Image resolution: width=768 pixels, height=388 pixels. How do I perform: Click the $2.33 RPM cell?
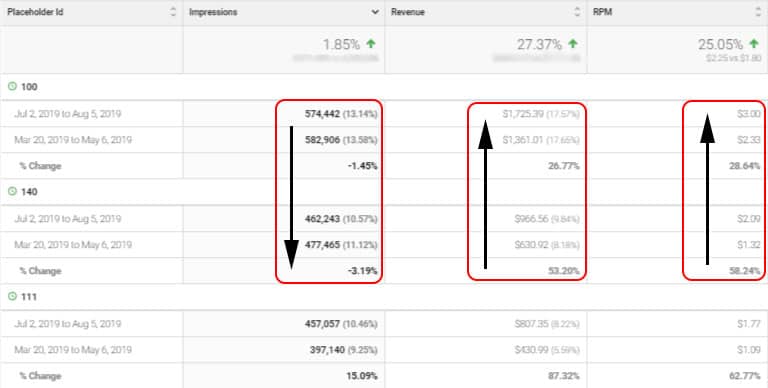click(x=677, y=140)
